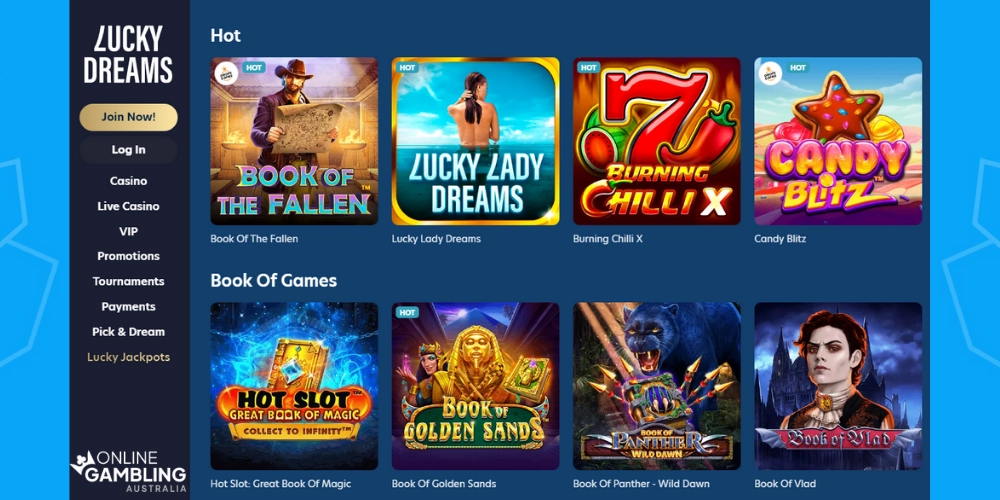Launch the Book Of Vlad game thumbnail

(838, 386)
